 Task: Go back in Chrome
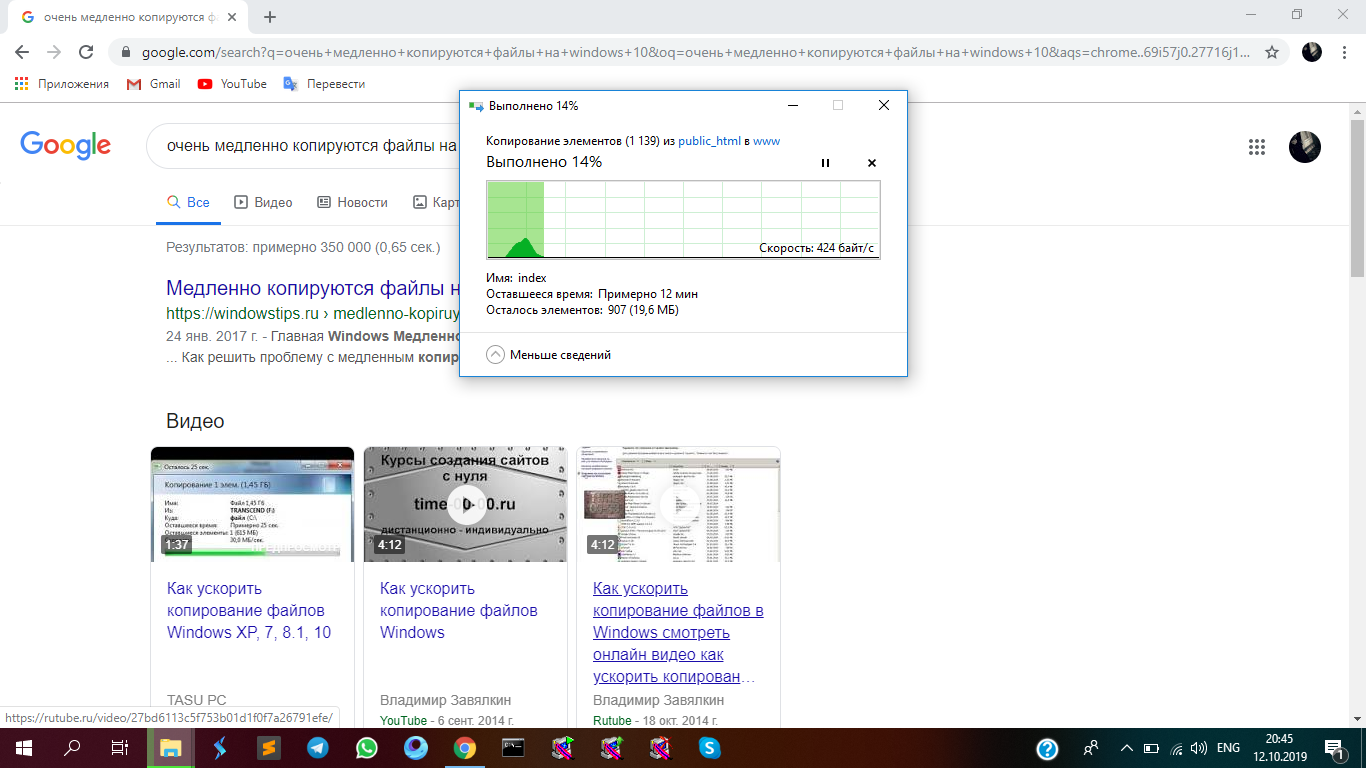pos(22,52)
